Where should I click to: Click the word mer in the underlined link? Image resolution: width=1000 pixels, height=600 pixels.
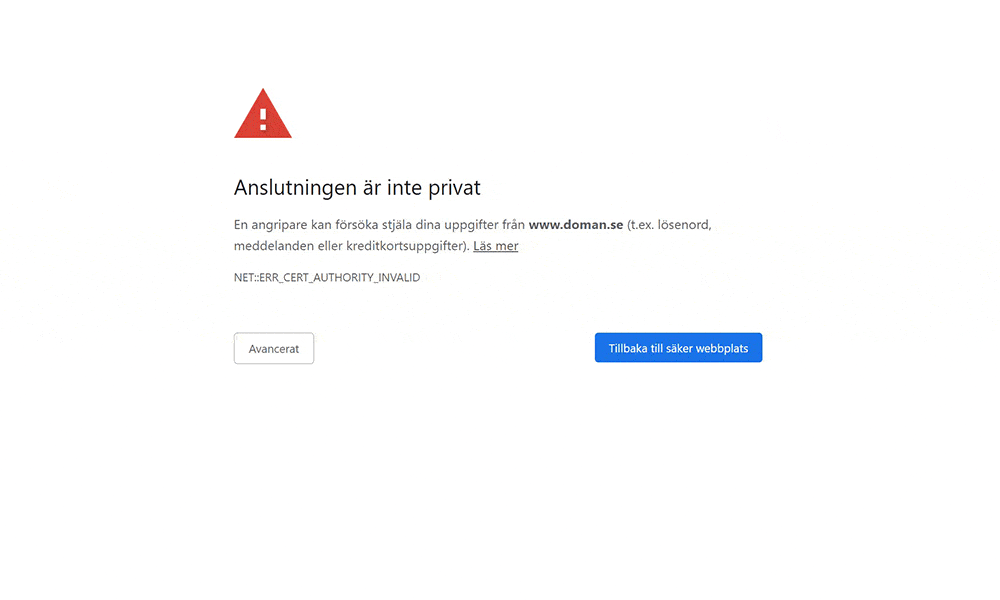point(507,245)
